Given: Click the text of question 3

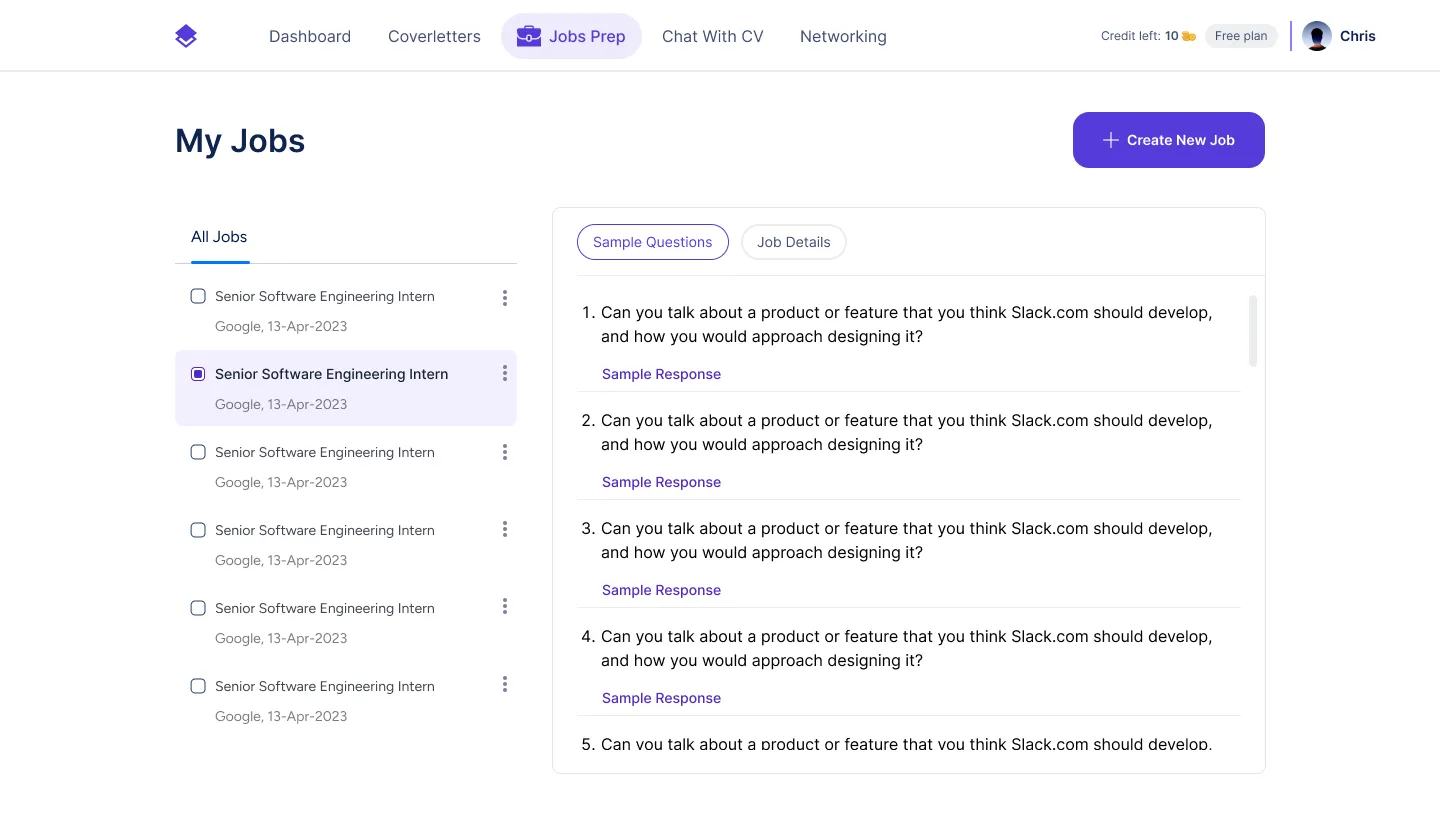Looking at the screenshot, I should 906,540.
